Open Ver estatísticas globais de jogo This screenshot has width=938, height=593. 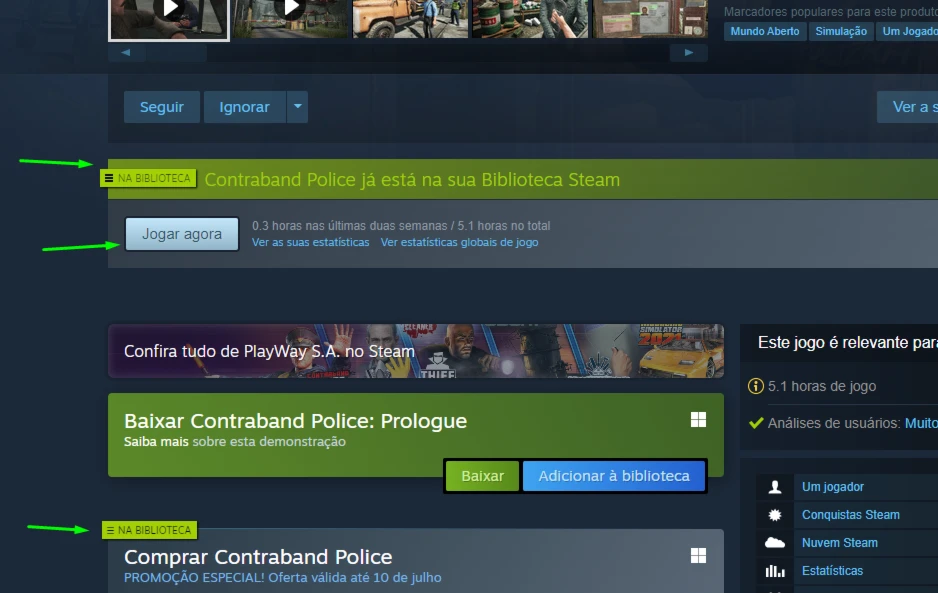click(x=459, y=242)
